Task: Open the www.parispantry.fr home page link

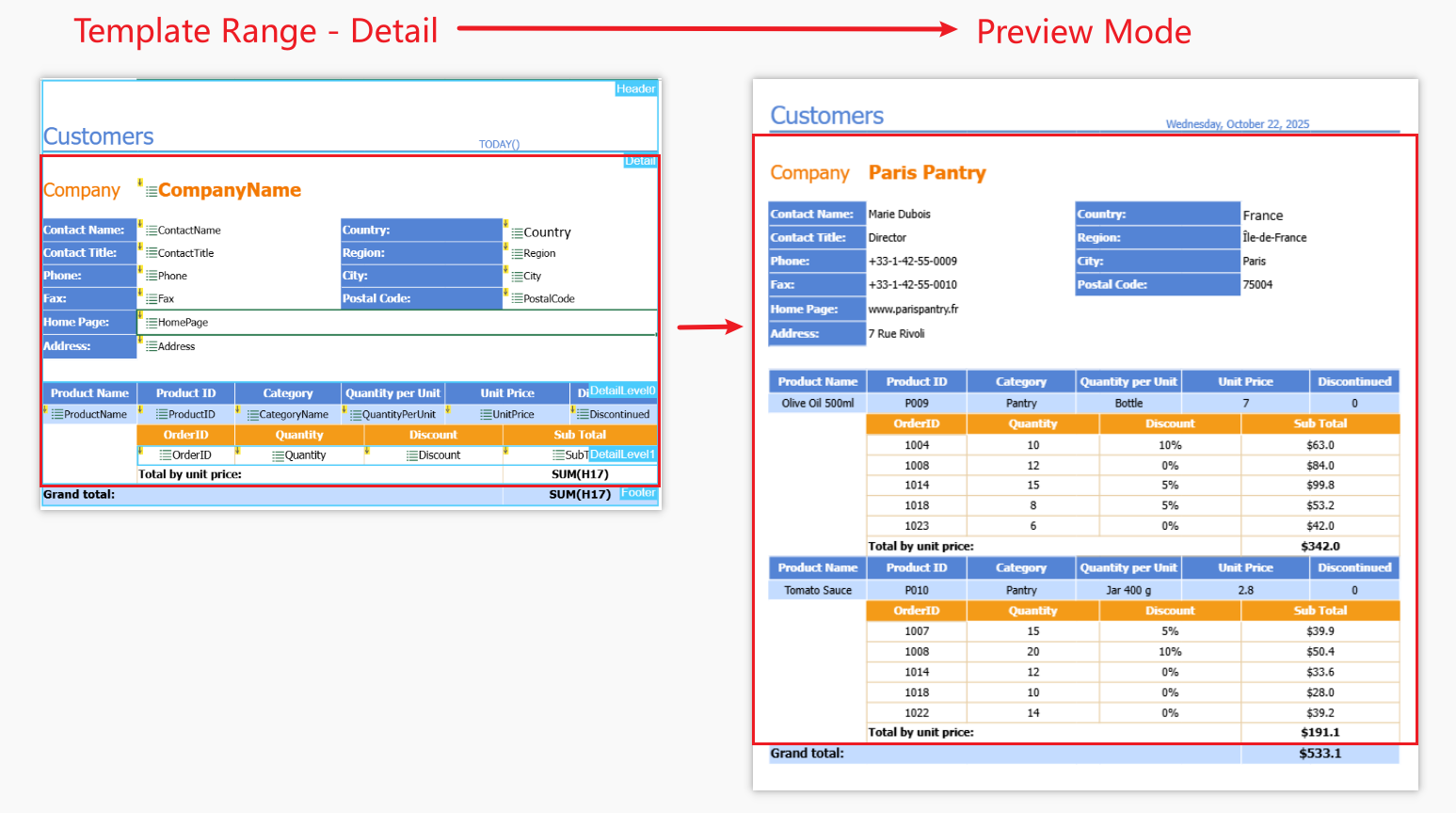Action: [913, 310]
